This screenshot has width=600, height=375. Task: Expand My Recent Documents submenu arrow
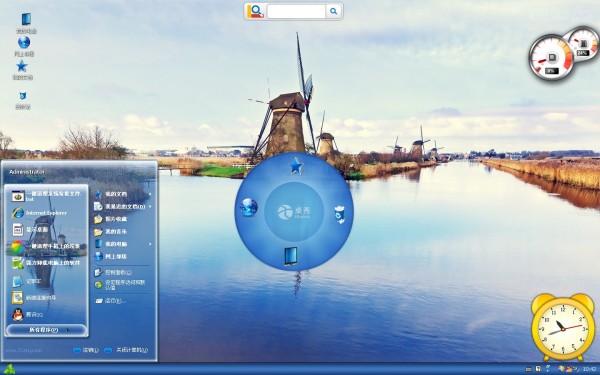[150, 207]
